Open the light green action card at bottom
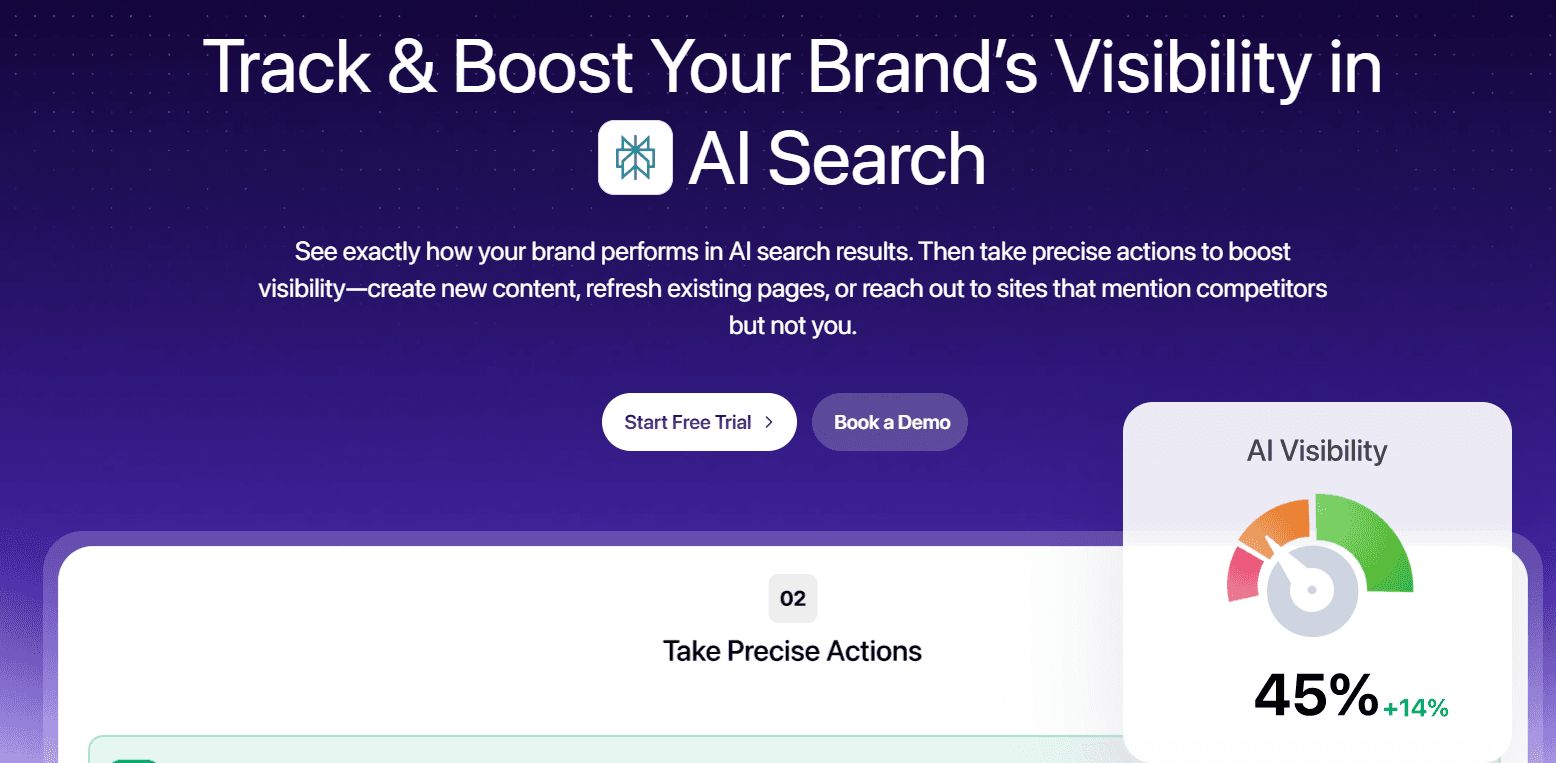Screen dimensions: 1556x763 coord(600,750)
